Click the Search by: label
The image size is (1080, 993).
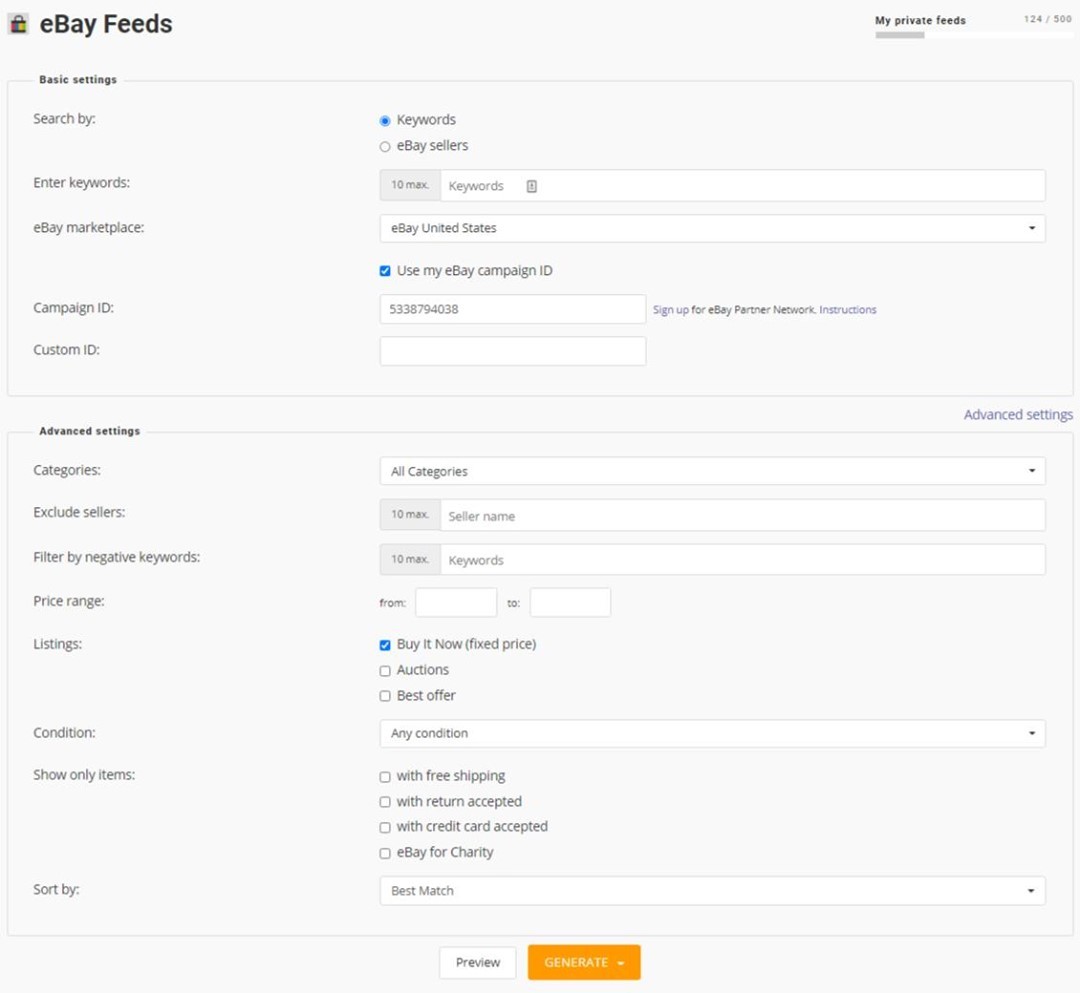tap(64, 118)
